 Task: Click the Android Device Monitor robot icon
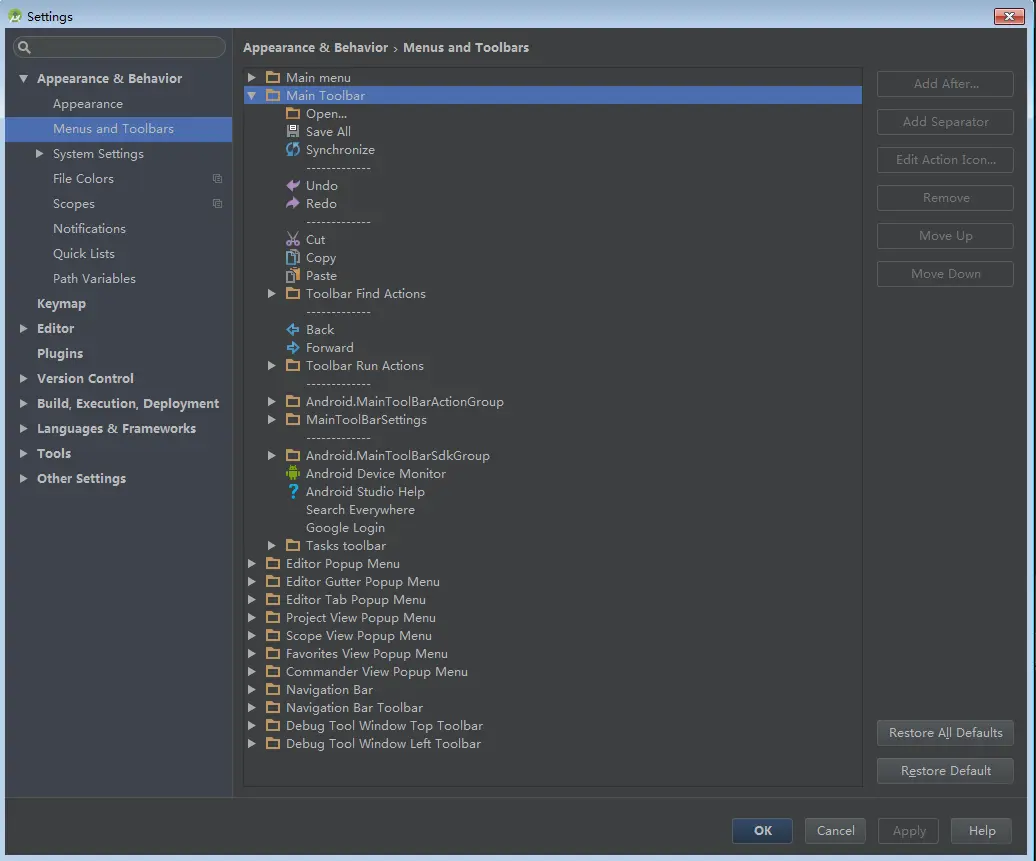[293, 473]
